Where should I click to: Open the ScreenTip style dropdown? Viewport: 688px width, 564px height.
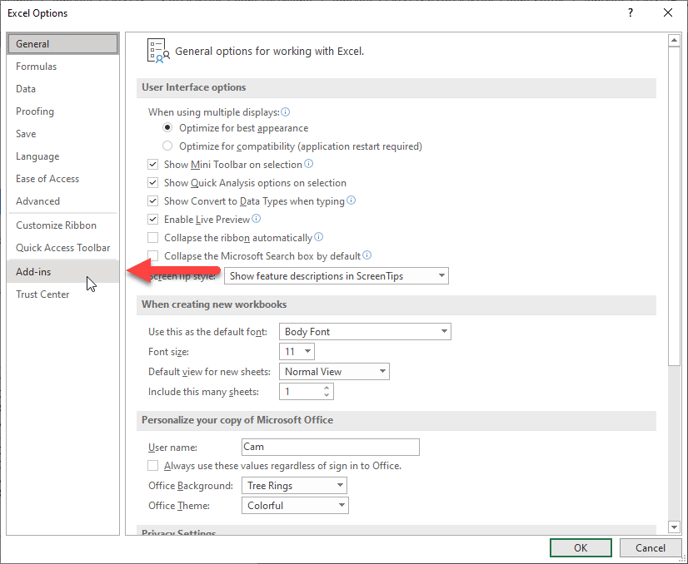[336, 276]
